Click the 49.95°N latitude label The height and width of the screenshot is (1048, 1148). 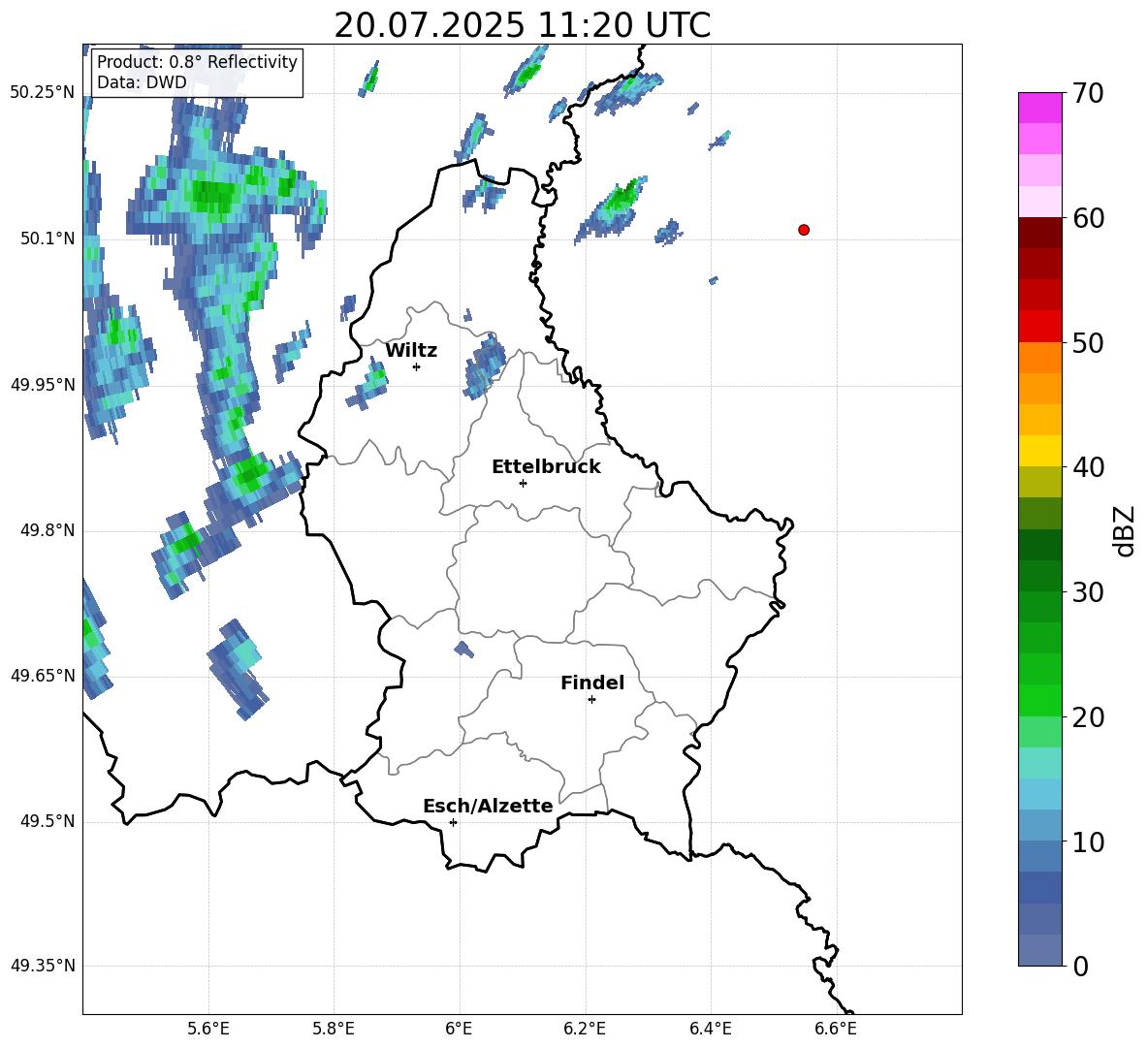pos(43,384)
